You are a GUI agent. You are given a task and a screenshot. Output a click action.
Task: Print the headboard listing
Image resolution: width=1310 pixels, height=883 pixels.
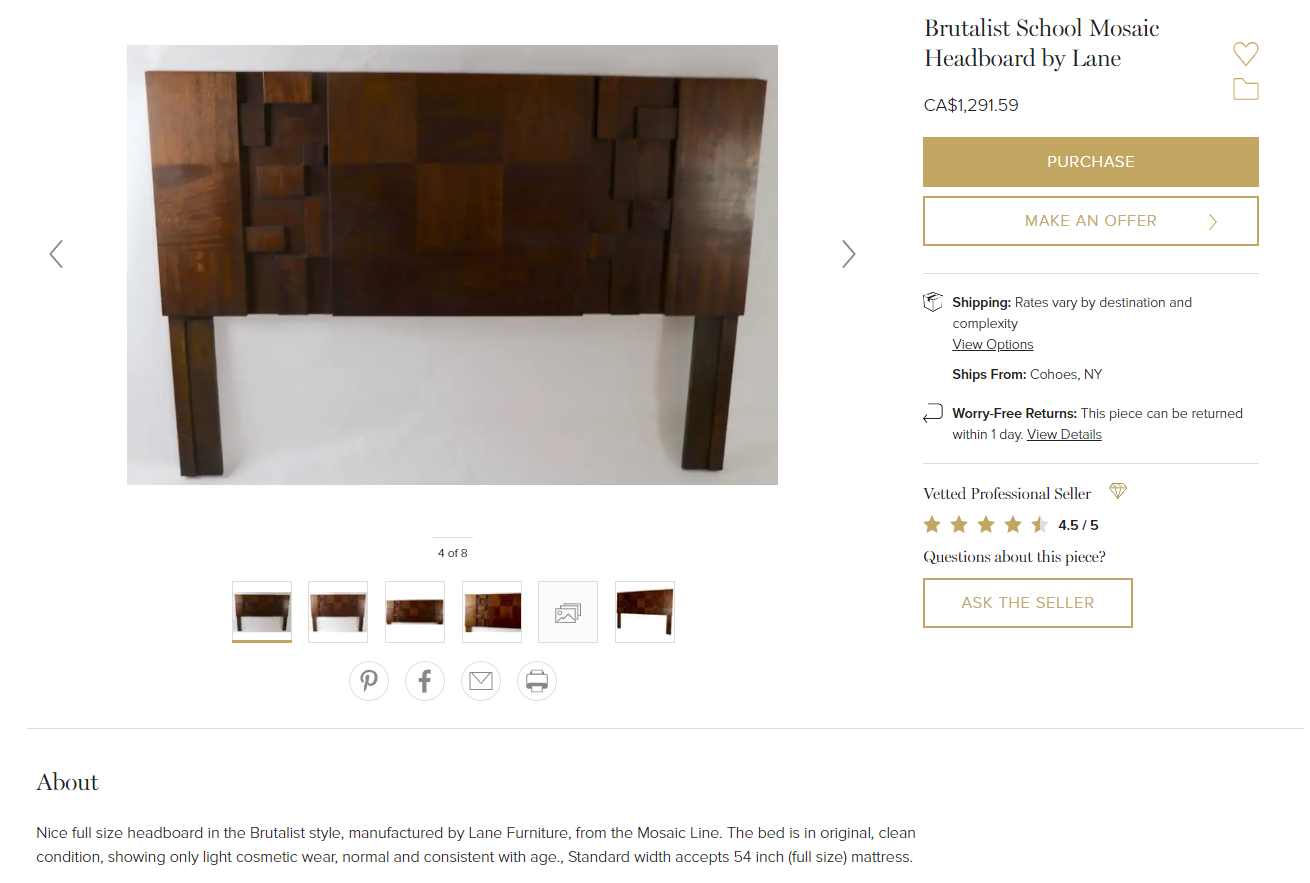click(x=537, y=681)
